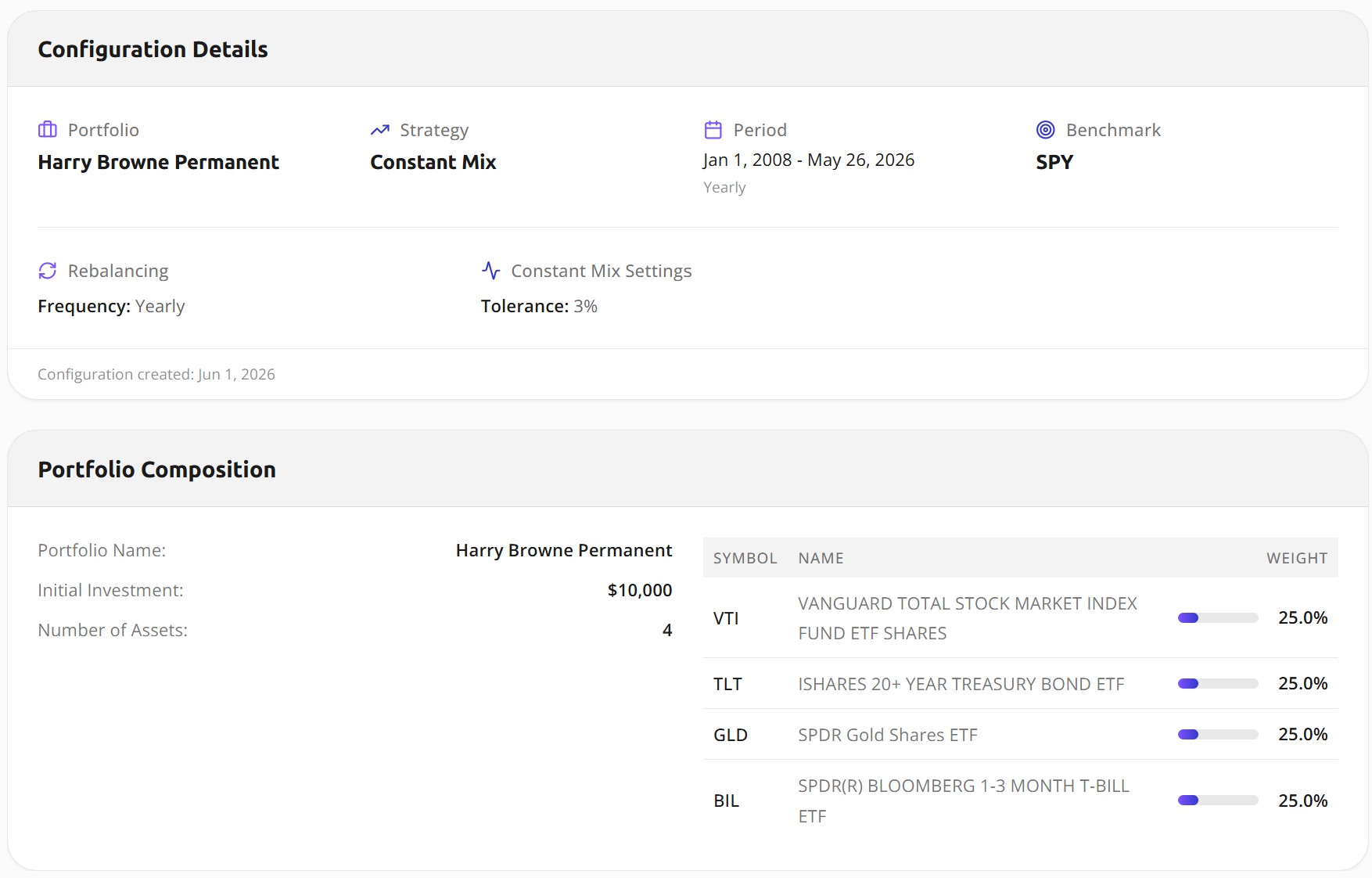1372x878 pixels.
Task: Click the GLD weight progress bar
Action: pyautogui.click(x=1218, y=735)
